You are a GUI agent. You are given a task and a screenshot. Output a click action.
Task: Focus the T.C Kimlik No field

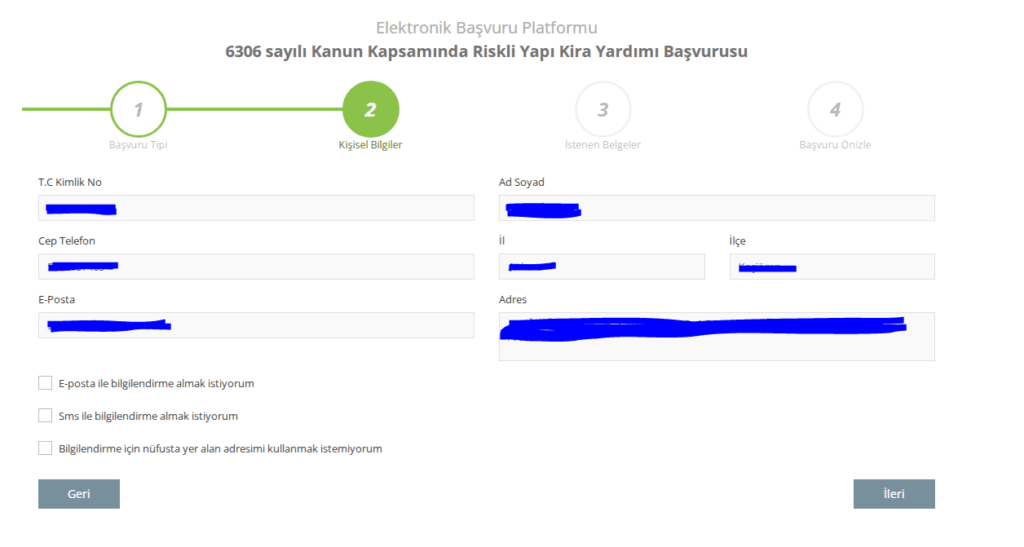click(x=256, y=208)
